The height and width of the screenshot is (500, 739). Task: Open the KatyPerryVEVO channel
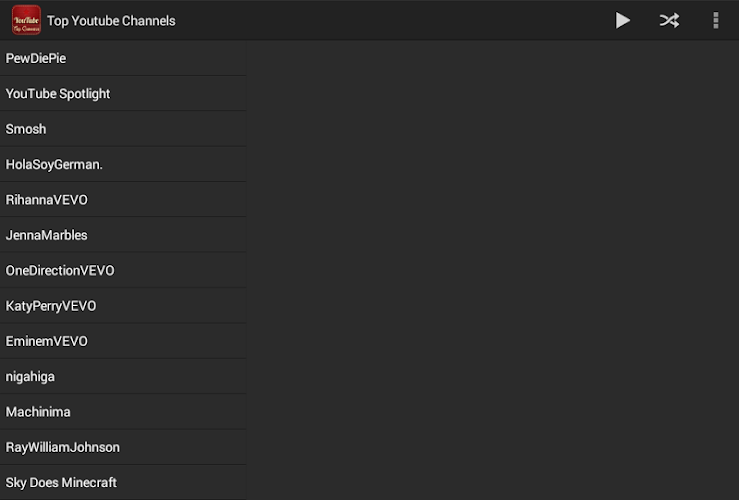[x=122, y=306]
